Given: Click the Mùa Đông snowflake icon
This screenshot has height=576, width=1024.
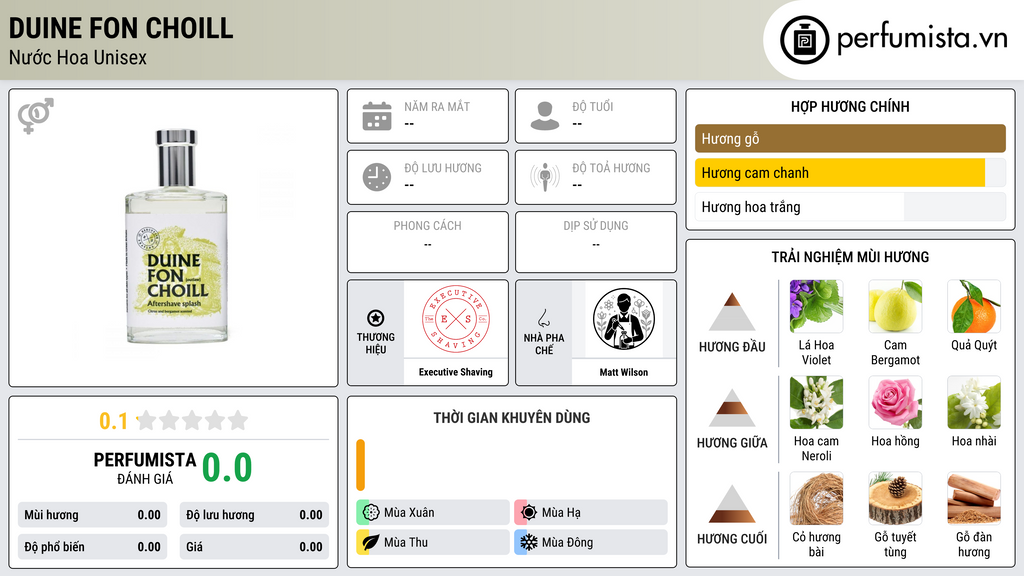Looking at the screenshot, I should (529, 542).
